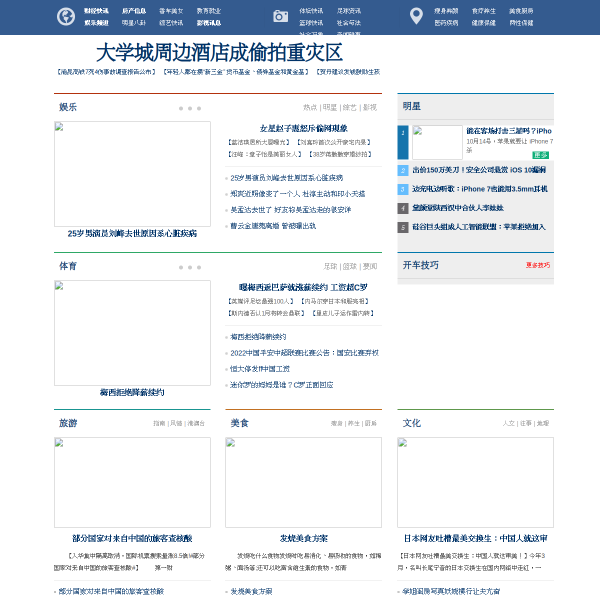Open 日本网友吐槽最美交换生 article title
The height and width of the screenshot is (600, 600).
click(x=476, y=538)
